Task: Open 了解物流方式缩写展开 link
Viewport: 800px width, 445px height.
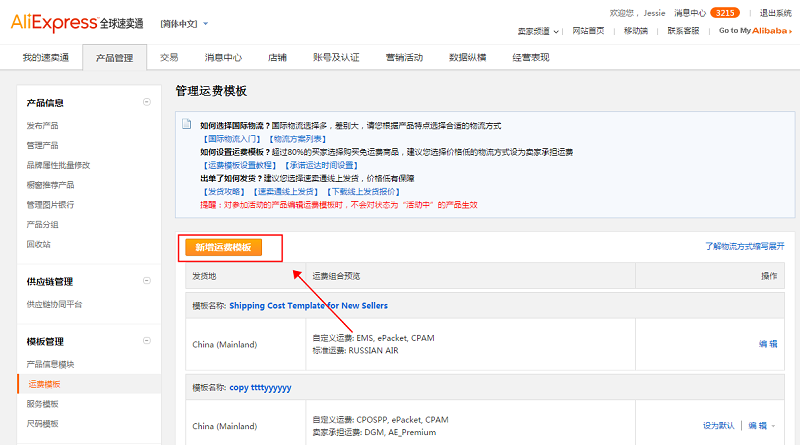Action: [744, 246]
